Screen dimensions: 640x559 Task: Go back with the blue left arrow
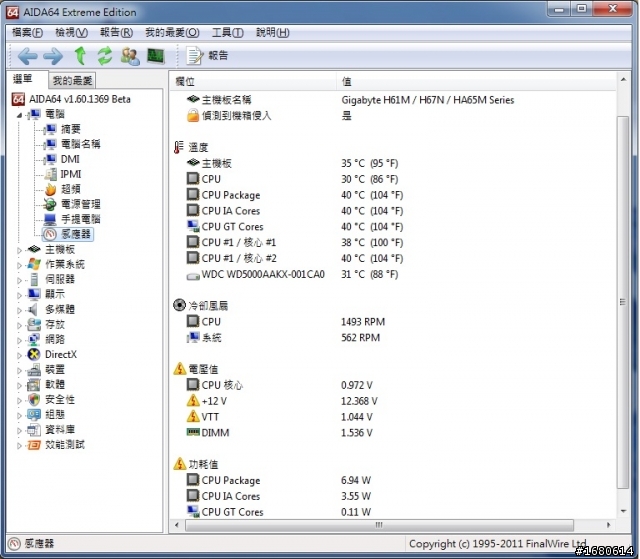pos(28,56)
